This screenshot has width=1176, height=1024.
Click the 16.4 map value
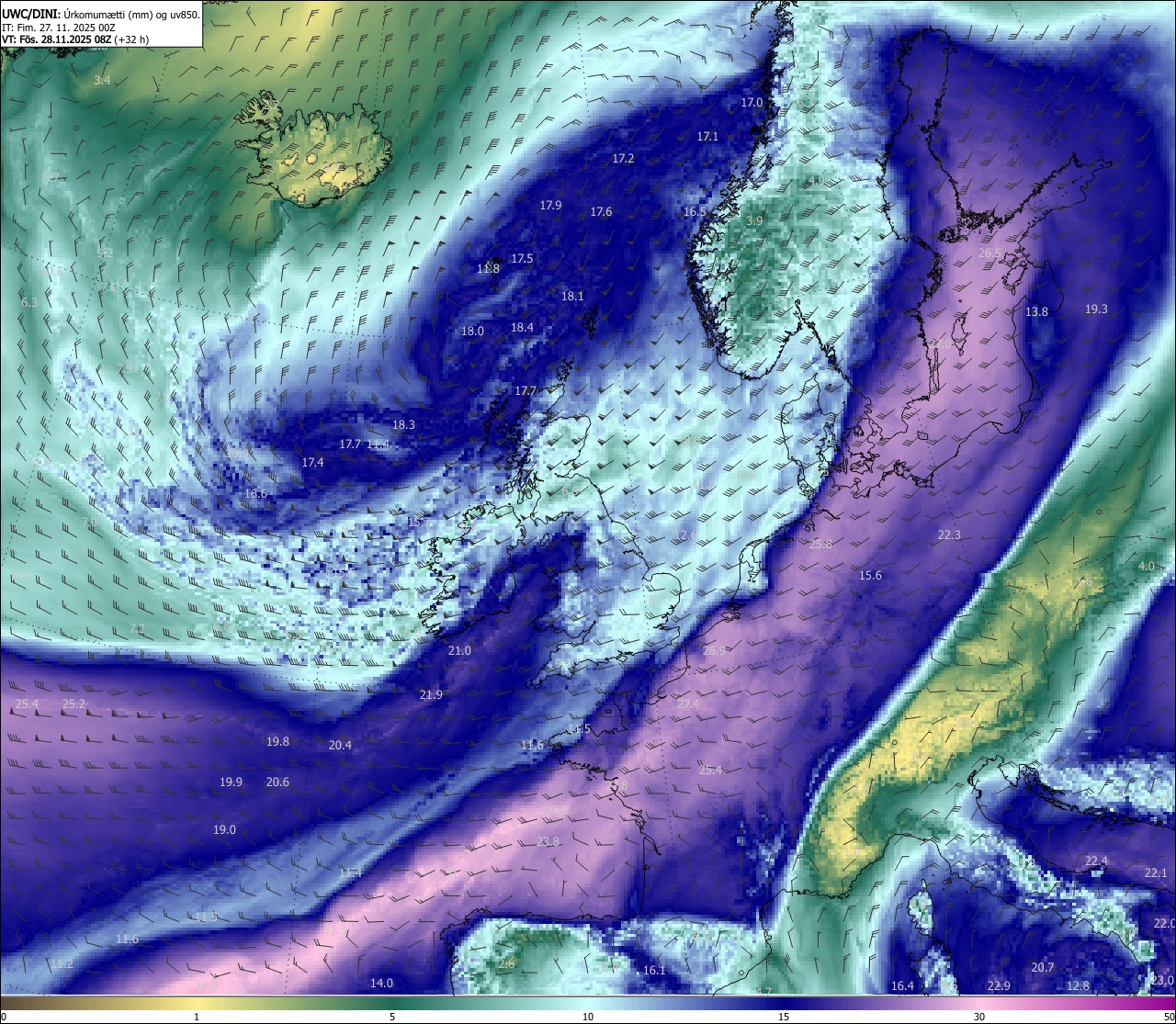click(902, 986)
